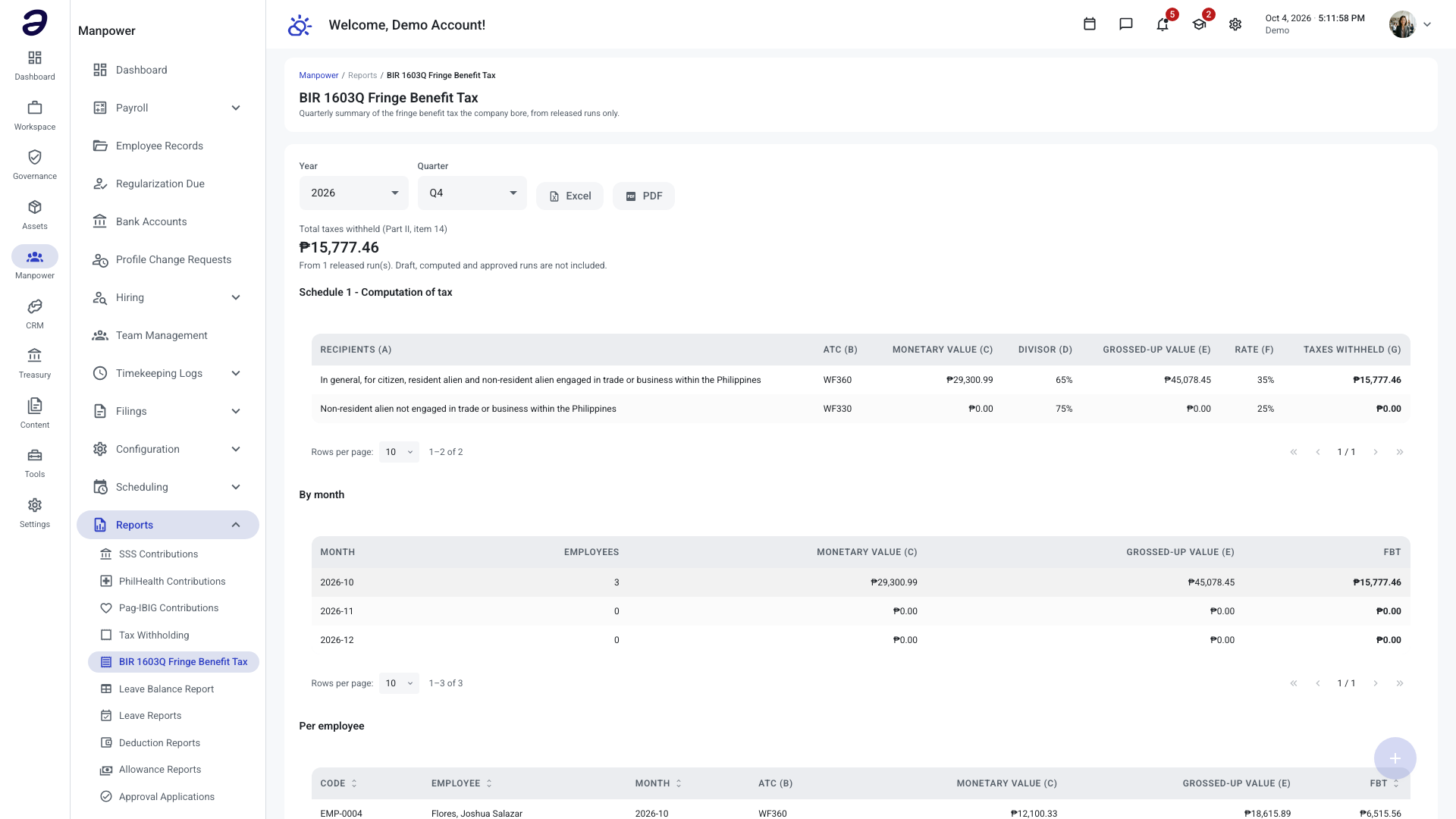Open the chat messages icon
Viewport: 1456px width, 819px height.
(x=1126, y=24)
